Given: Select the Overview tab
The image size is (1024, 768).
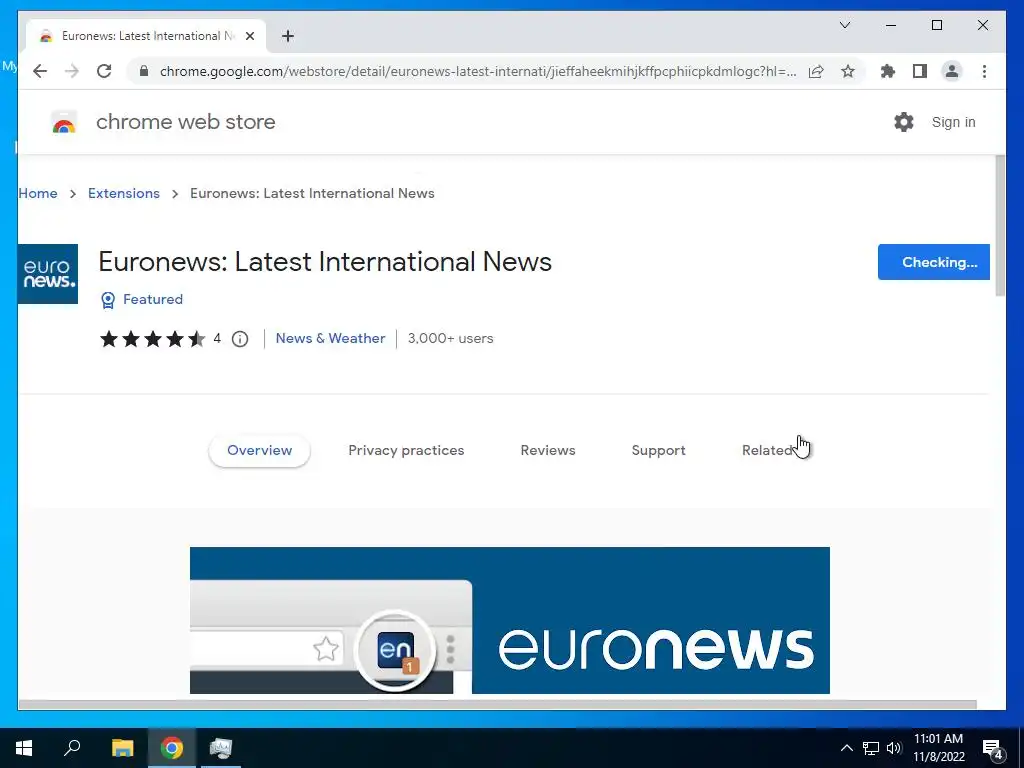Looking at the screenshot, I should [259, 451].
